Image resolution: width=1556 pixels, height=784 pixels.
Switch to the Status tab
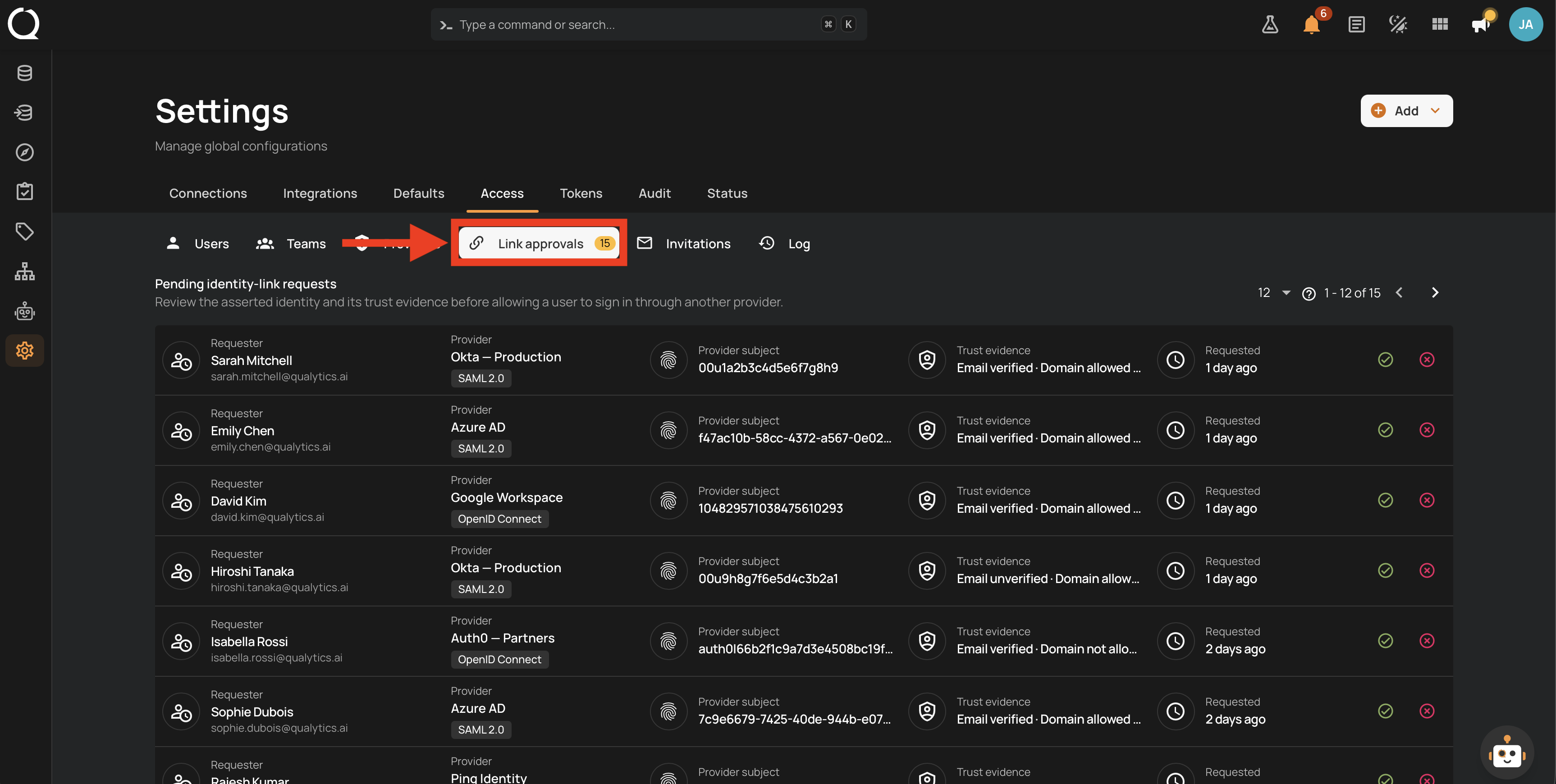coord(727,193)
